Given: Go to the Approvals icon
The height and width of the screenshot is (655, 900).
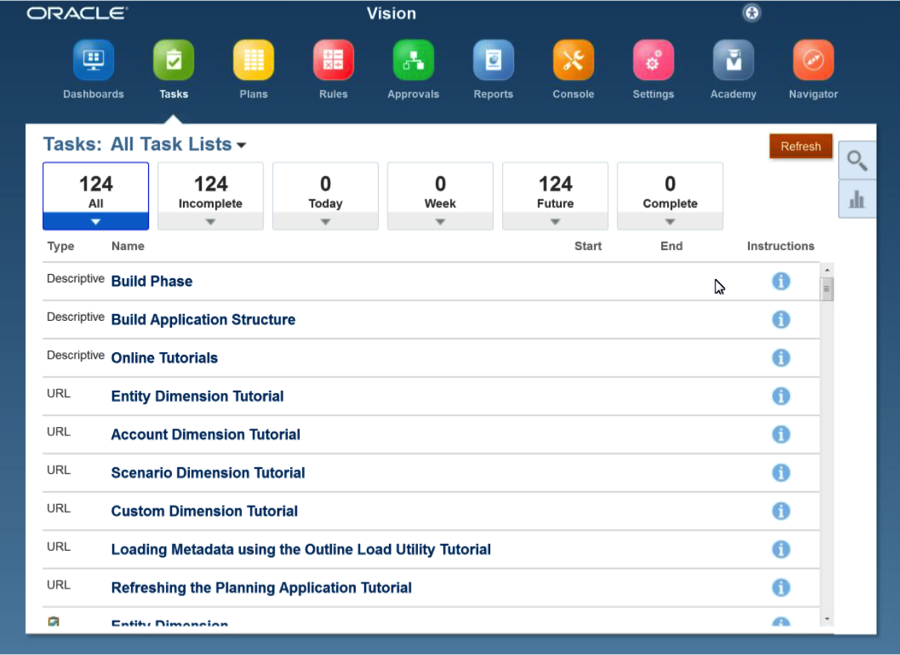Looking at the screenshot, I should [x=413, y=61].
